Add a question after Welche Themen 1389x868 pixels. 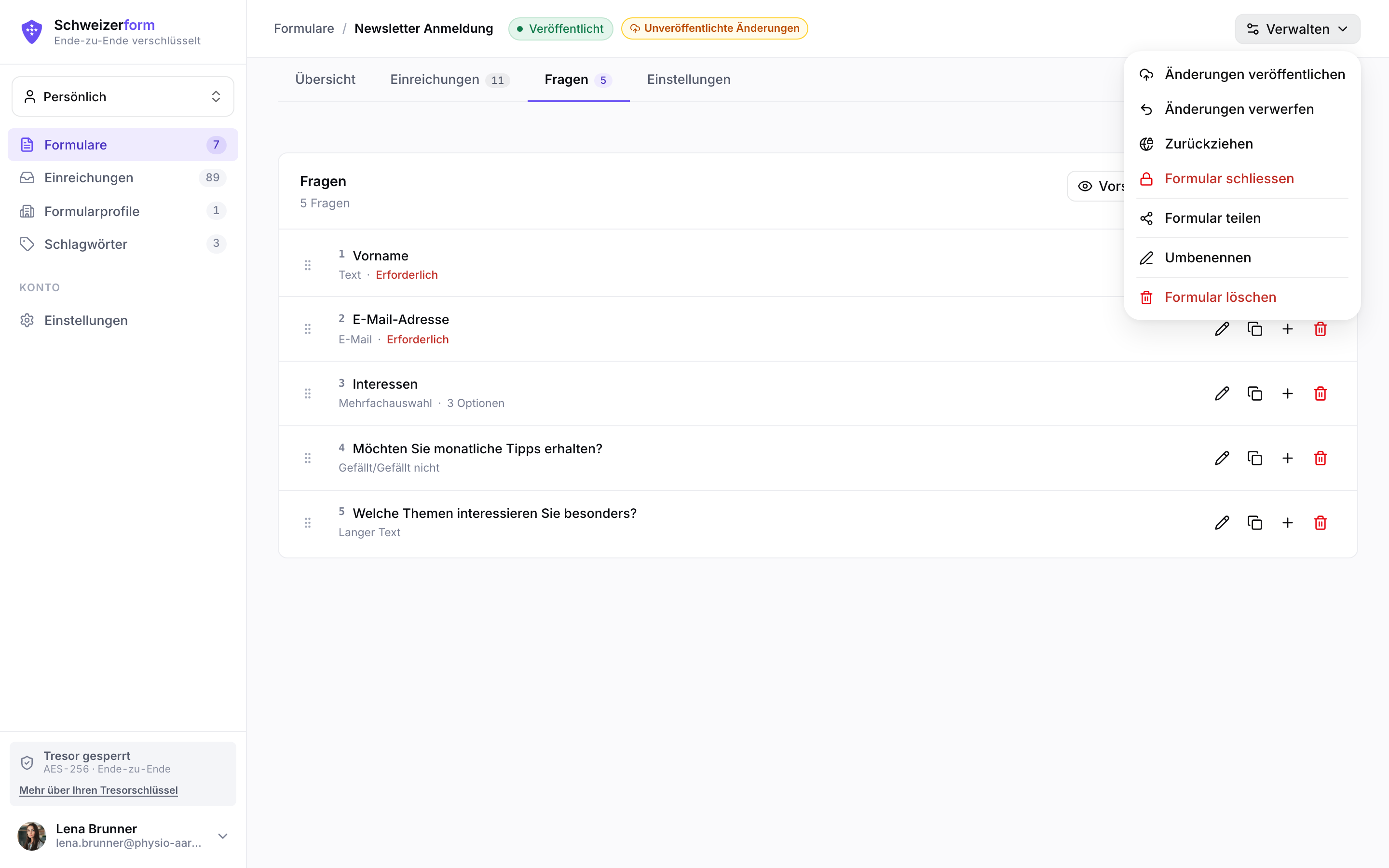[x=1287, y=522]
